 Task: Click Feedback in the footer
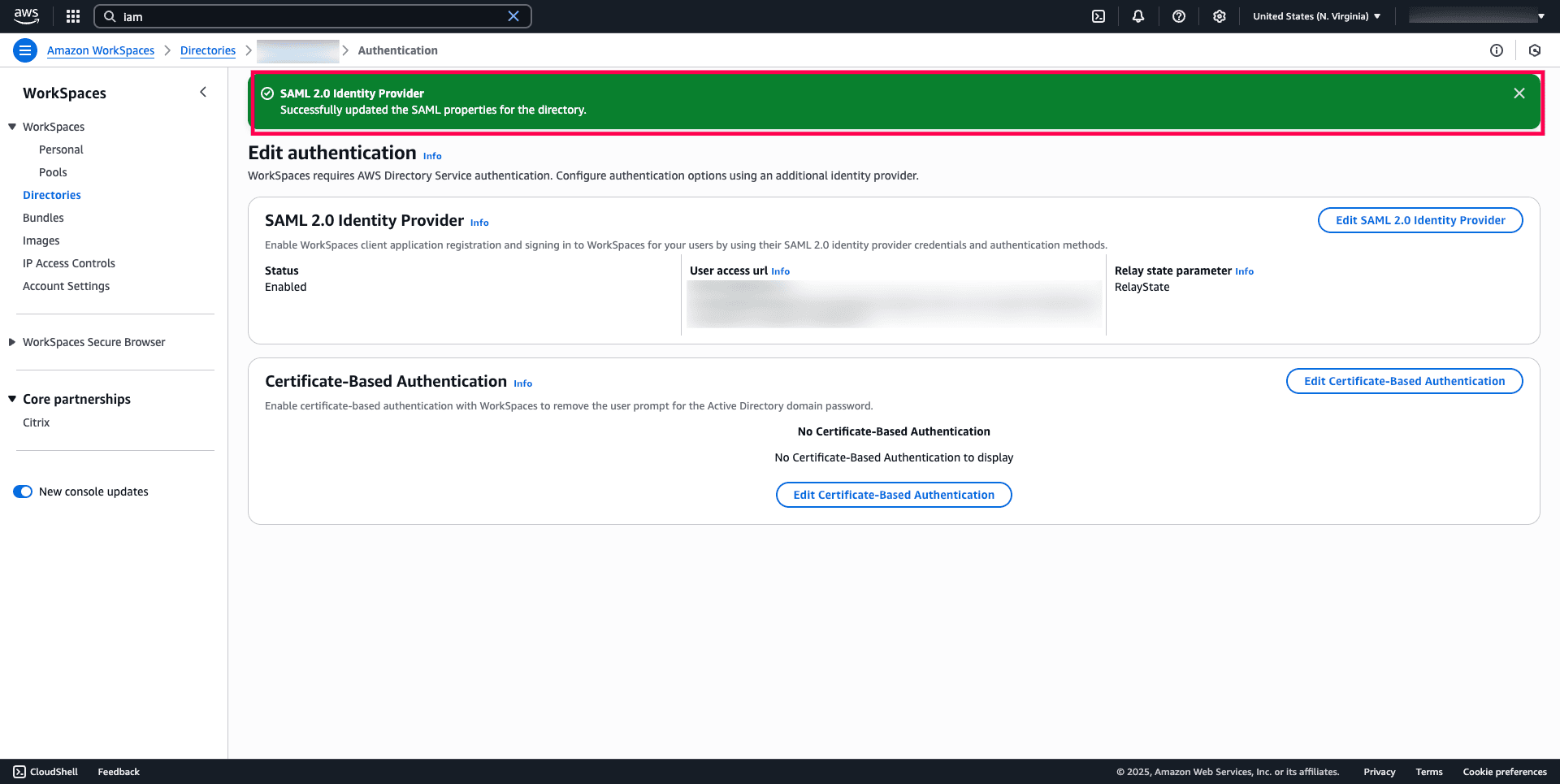tap(119, 772)
